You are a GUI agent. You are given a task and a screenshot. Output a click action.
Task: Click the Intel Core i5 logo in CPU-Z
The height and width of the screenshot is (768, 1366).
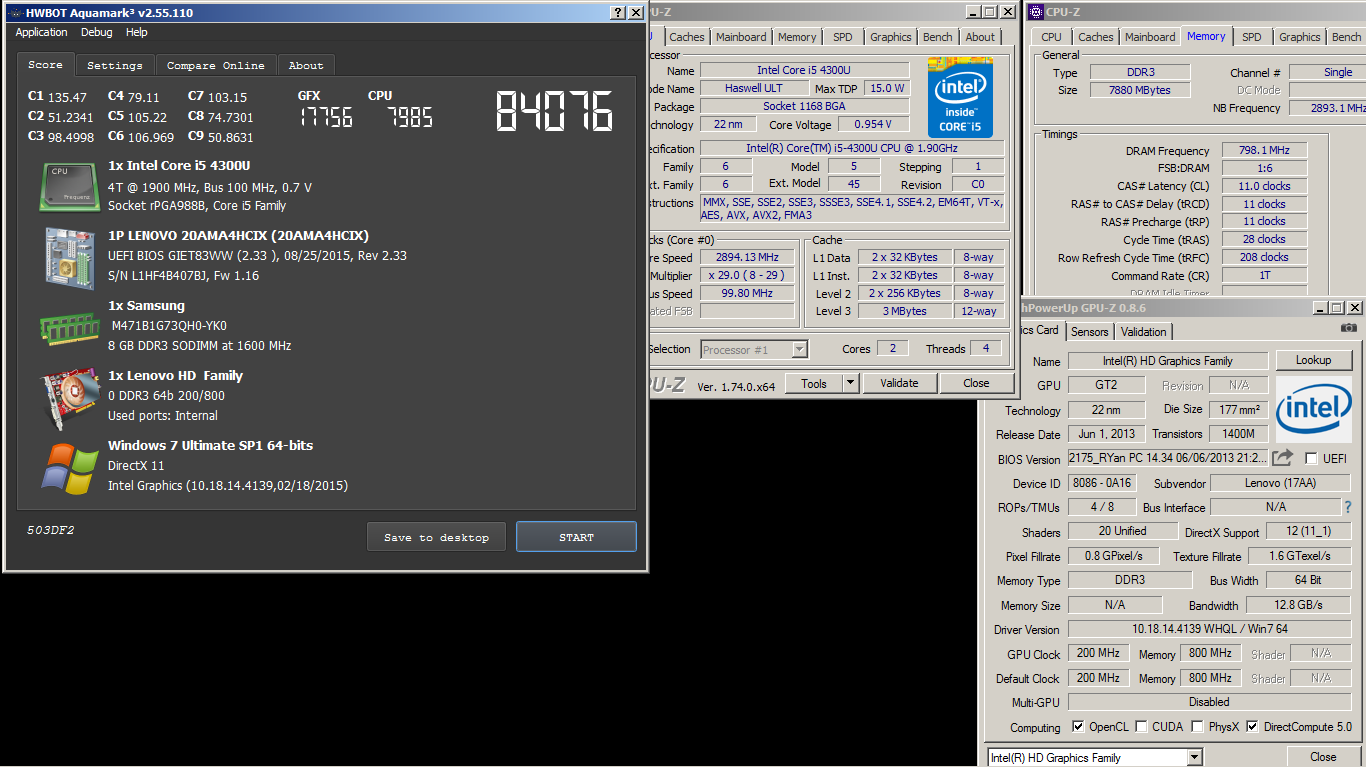click(960, 98)
